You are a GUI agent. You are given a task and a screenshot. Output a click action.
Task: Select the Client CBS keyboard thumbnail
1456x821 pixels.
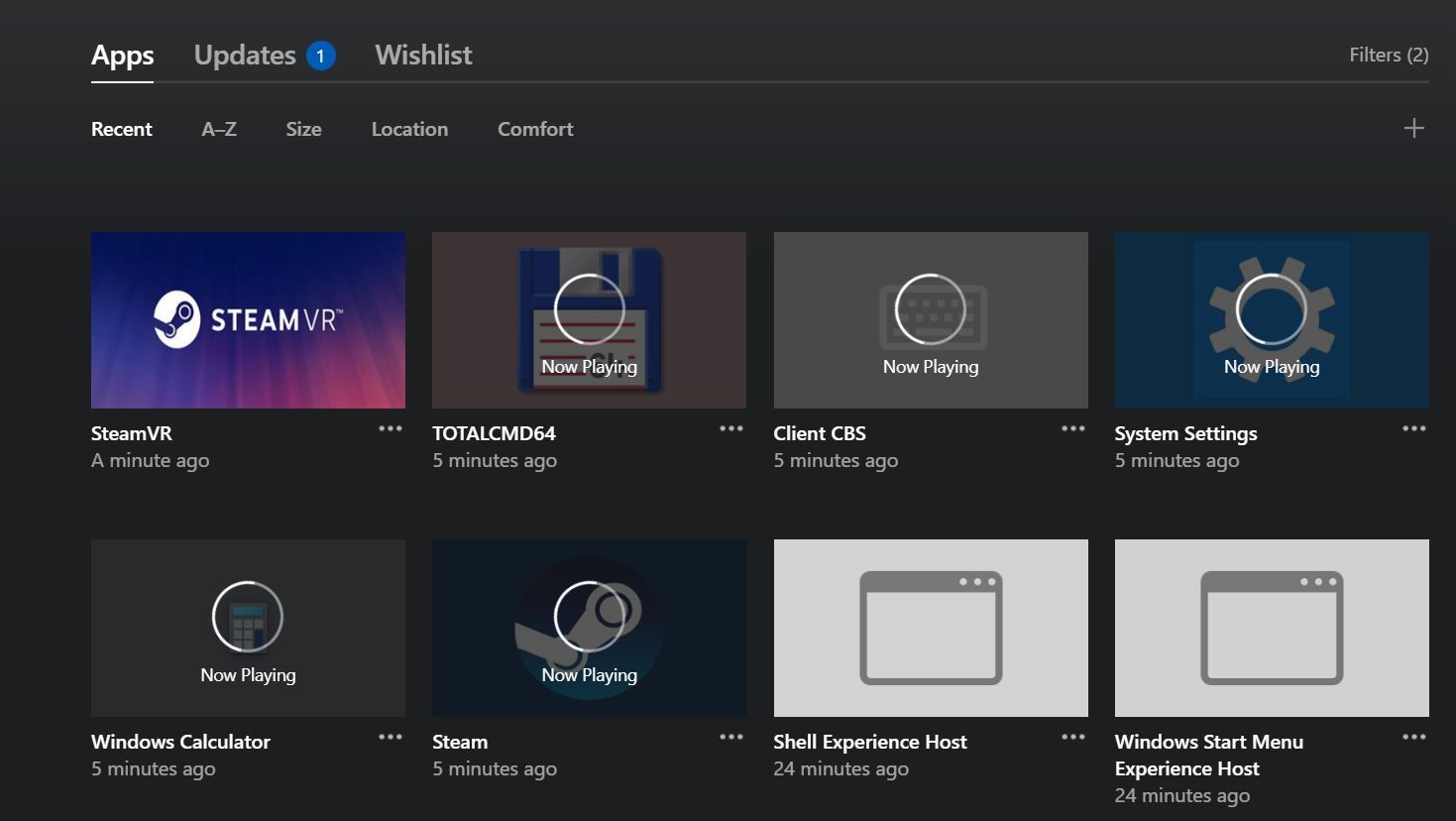click(931, 320)
